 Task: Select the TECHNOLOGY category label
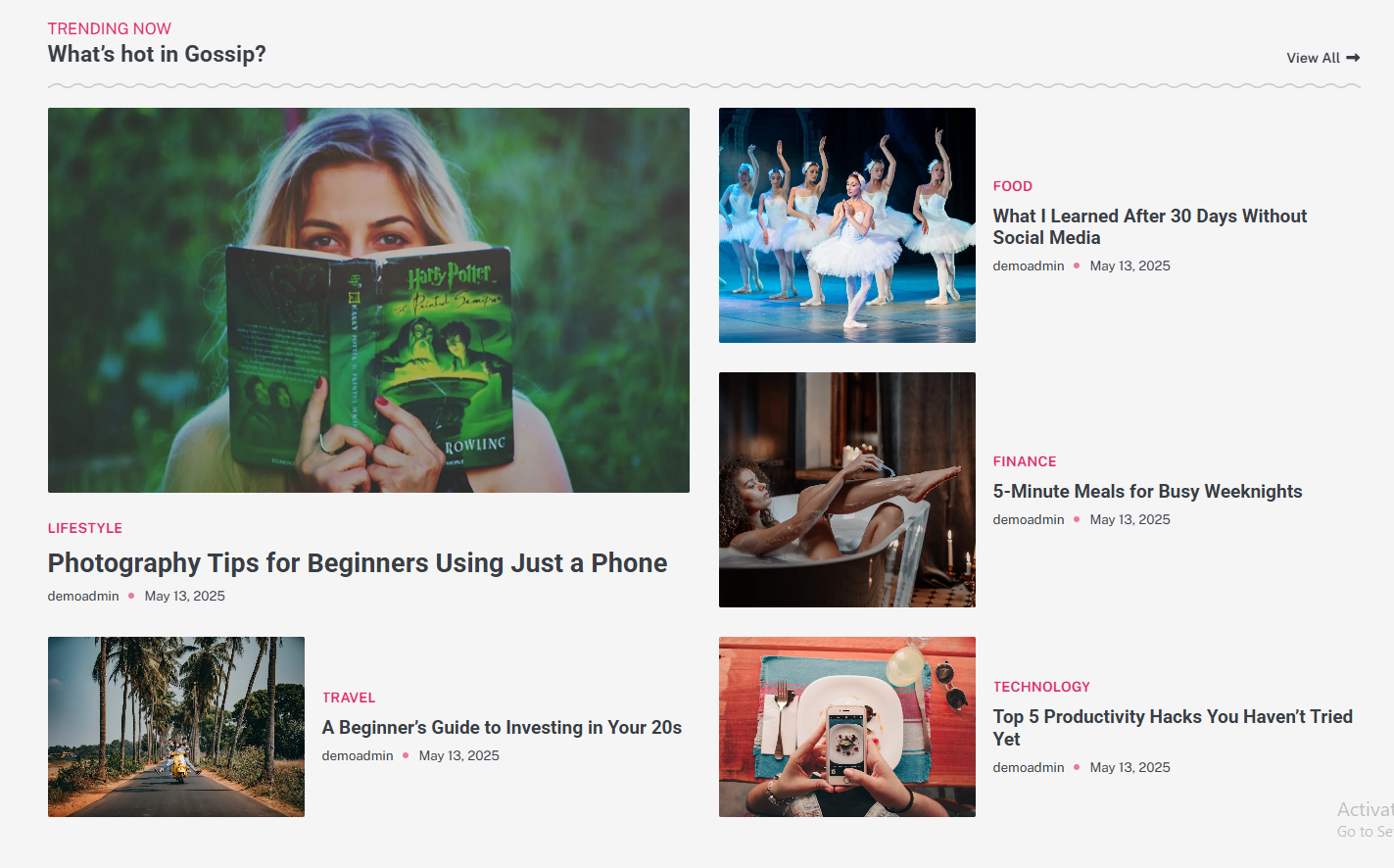(1041, 687)
